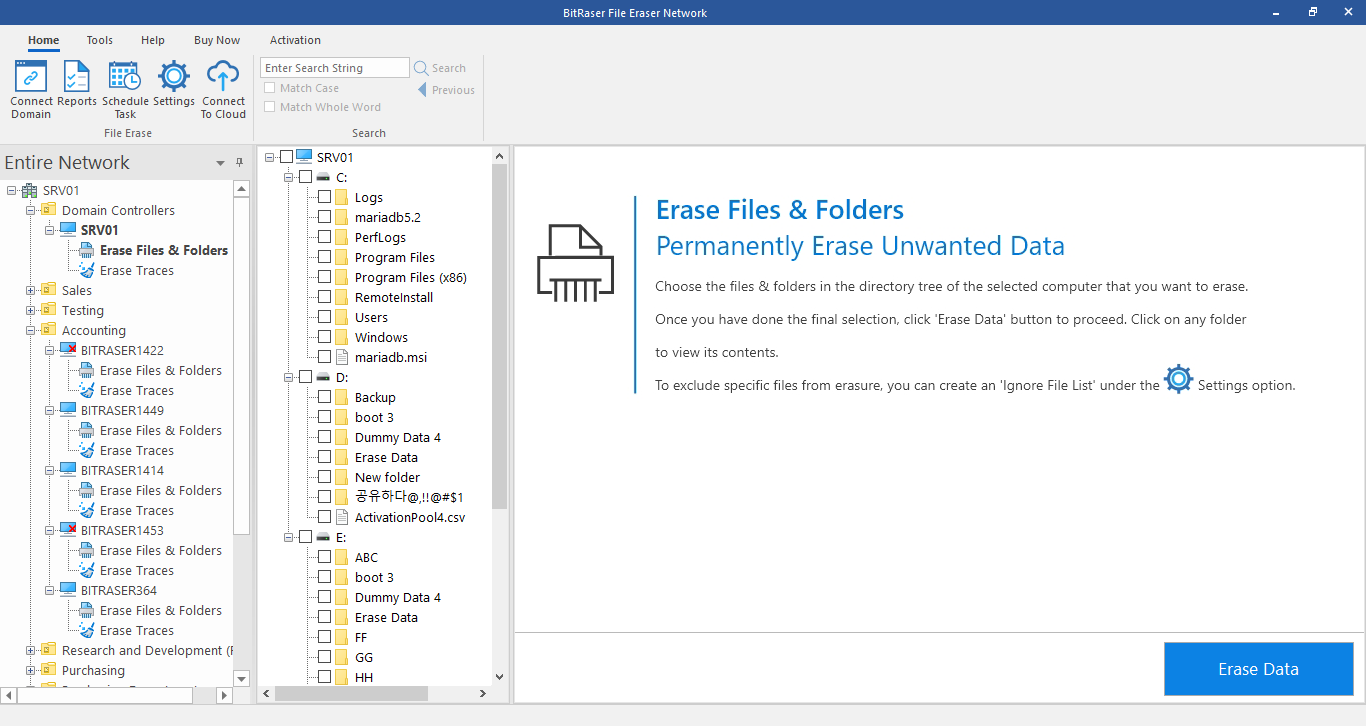Screen dimensions: 1366x726
Task: Open the Buy Now tab
Action: 217,40
